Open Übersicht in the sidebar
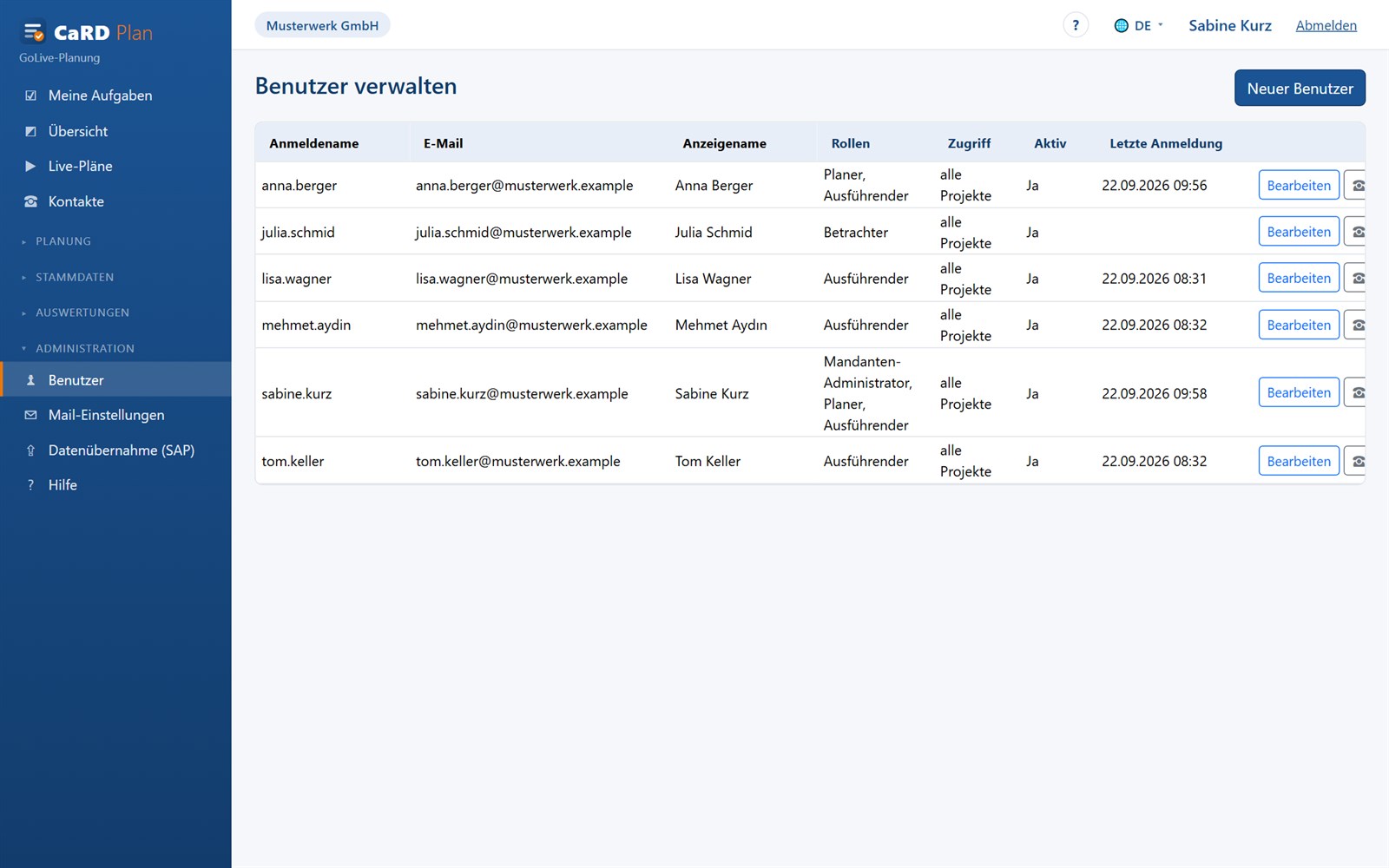1389x868 pixels. (115, 131)
